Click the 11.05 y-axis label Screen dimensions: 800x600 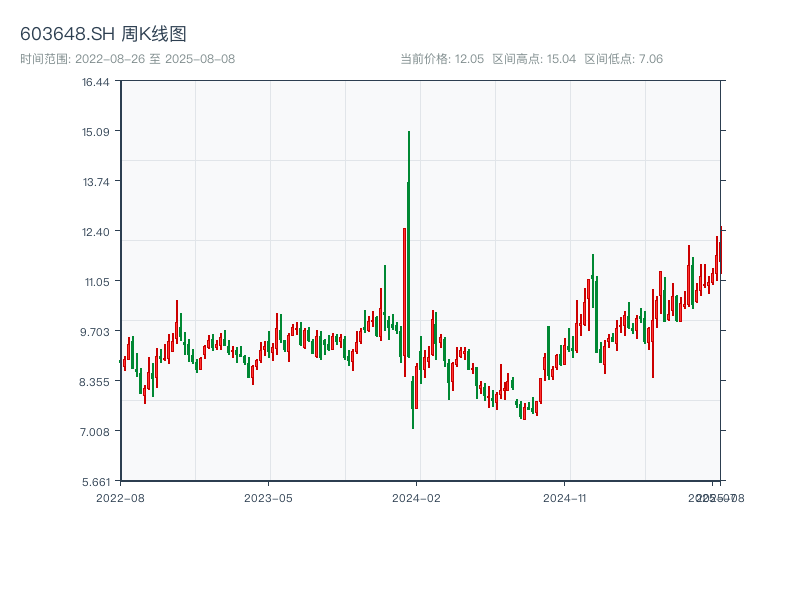pos(97,282)
